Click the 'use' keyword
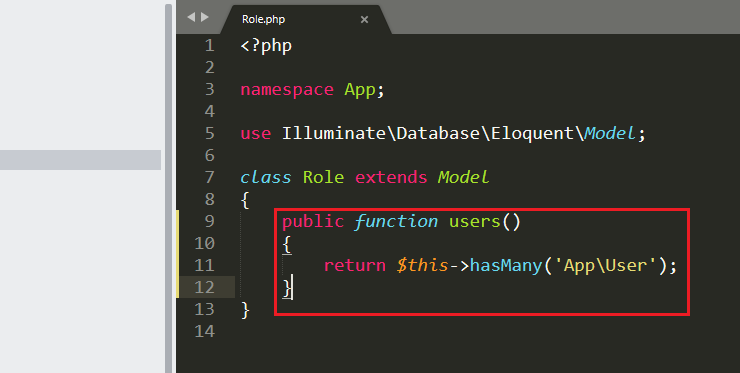Viewport: 740px width, 373px height. (x=256, y=134)
